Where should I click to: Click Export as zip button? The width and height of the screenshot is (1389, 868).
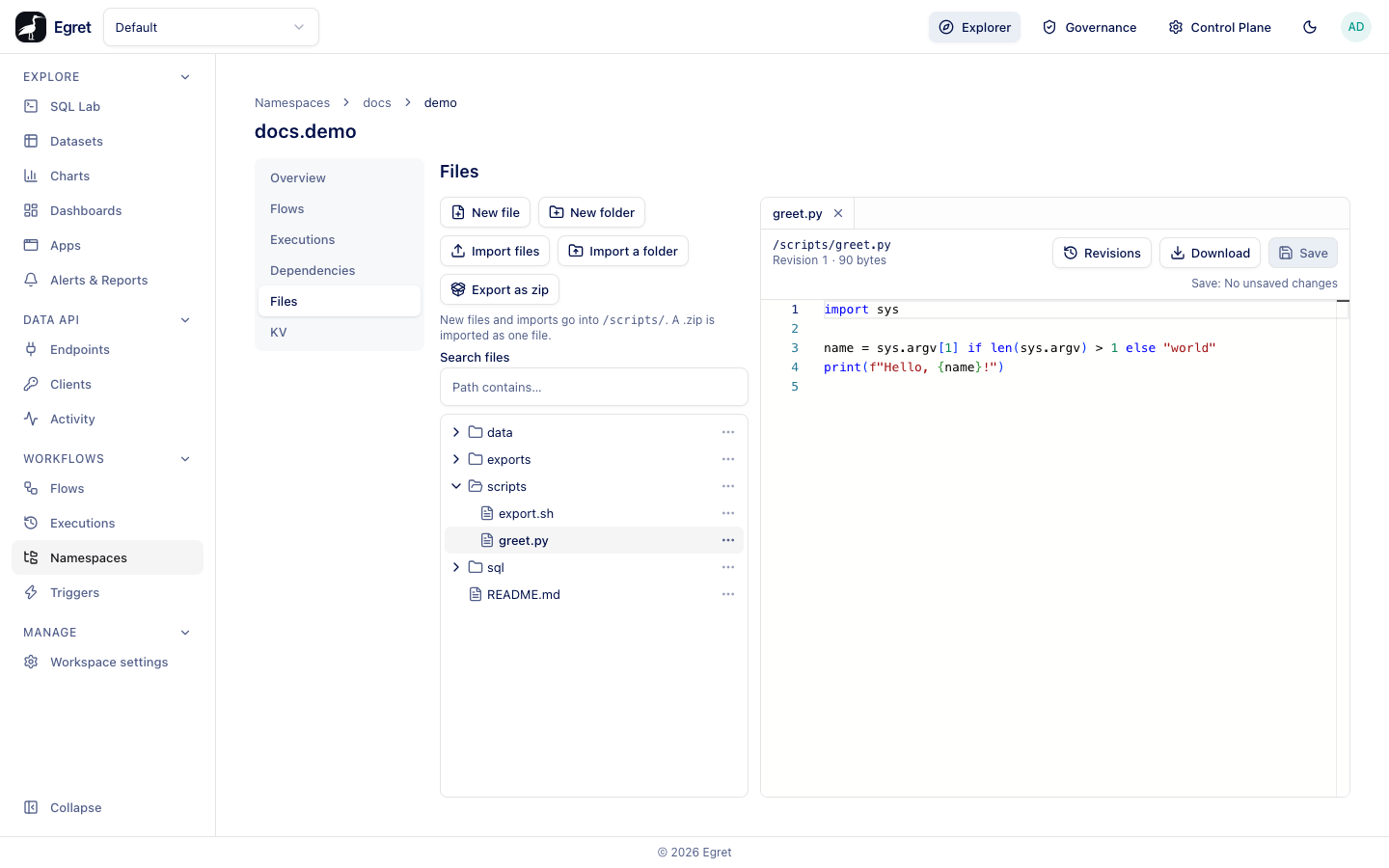(x=500, y=289)
